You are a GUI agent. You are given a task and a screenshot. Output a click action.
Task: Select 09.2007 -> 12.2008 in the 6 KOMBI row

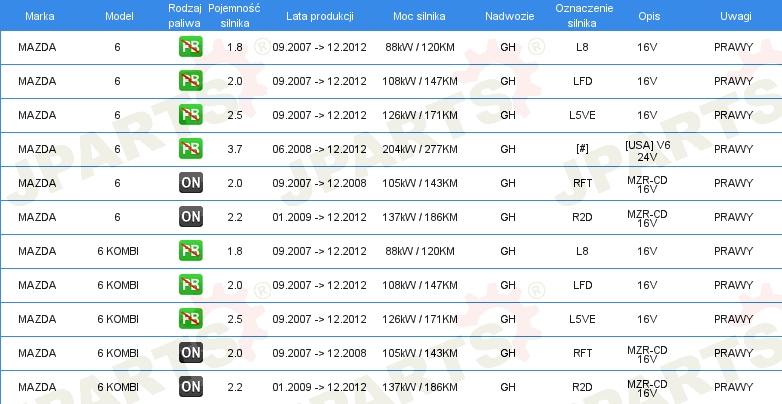[319, 353]
